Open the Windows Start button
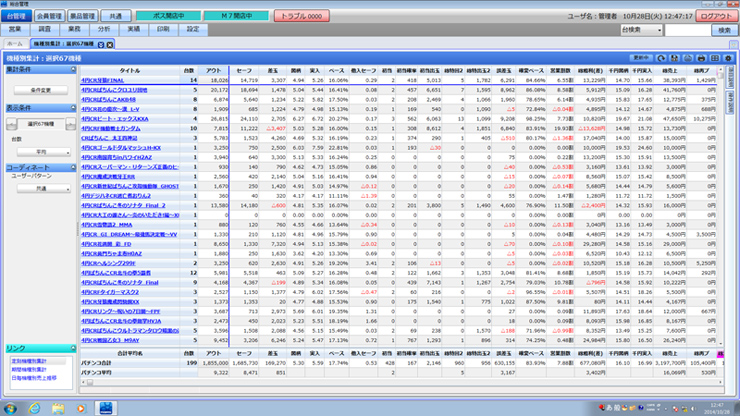Screen dimensions: 740x416 tap(10, 408)
